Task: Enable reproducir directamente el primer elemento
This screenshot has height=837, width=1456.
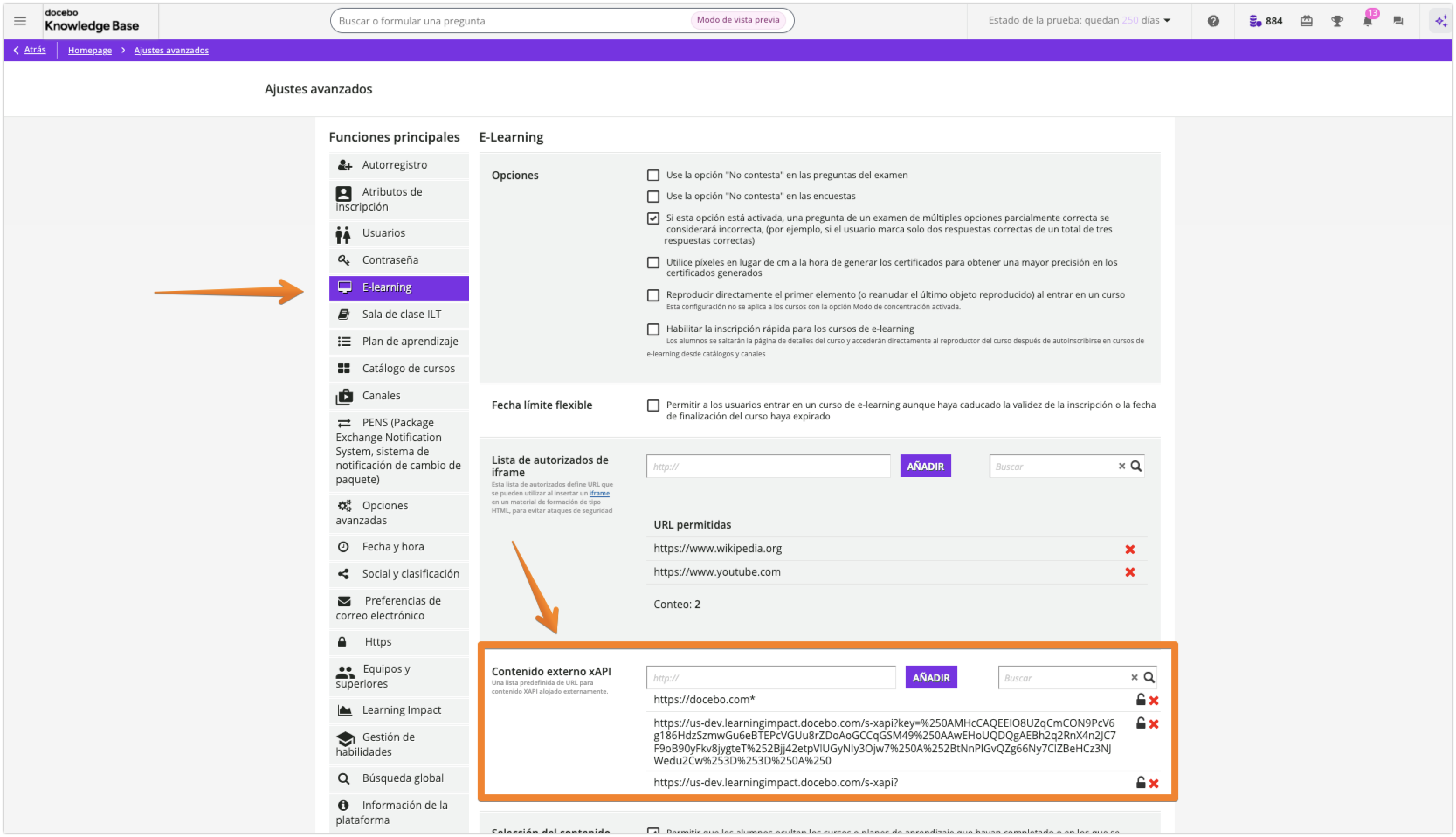Action: (653, 295)
